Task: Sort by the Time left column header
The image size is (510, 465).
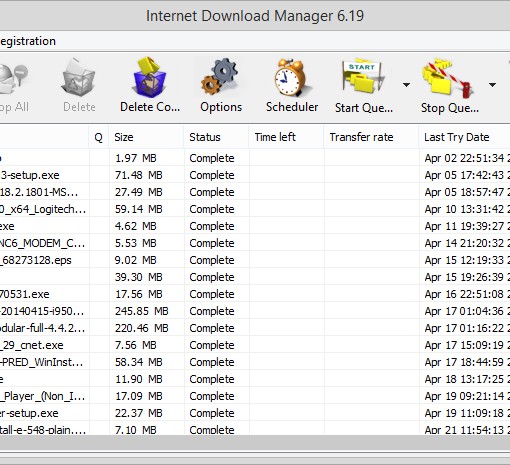Action: point(286,137)
